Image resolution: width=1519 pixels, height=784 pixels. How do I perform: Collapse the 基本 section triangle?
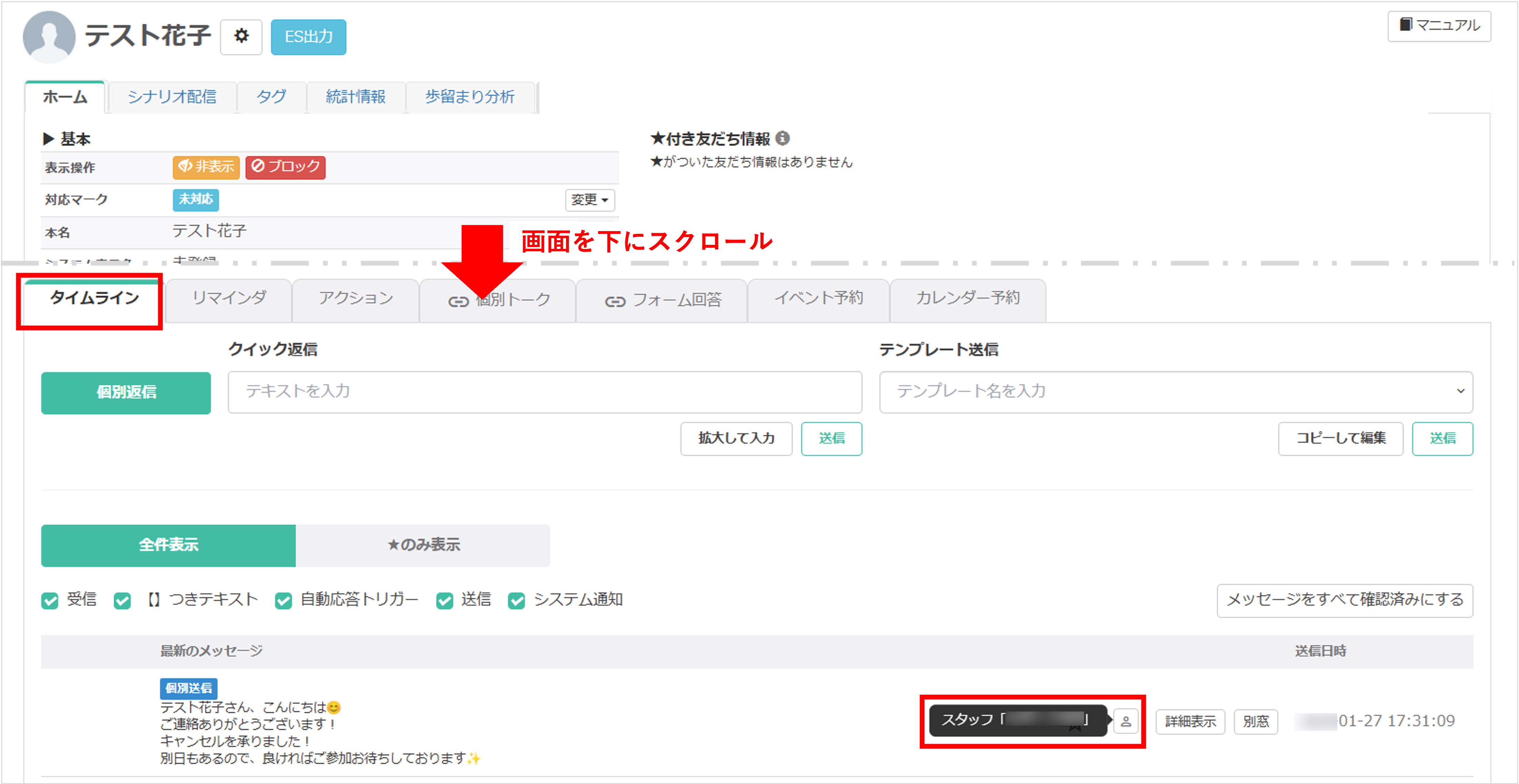coord(48,139)
